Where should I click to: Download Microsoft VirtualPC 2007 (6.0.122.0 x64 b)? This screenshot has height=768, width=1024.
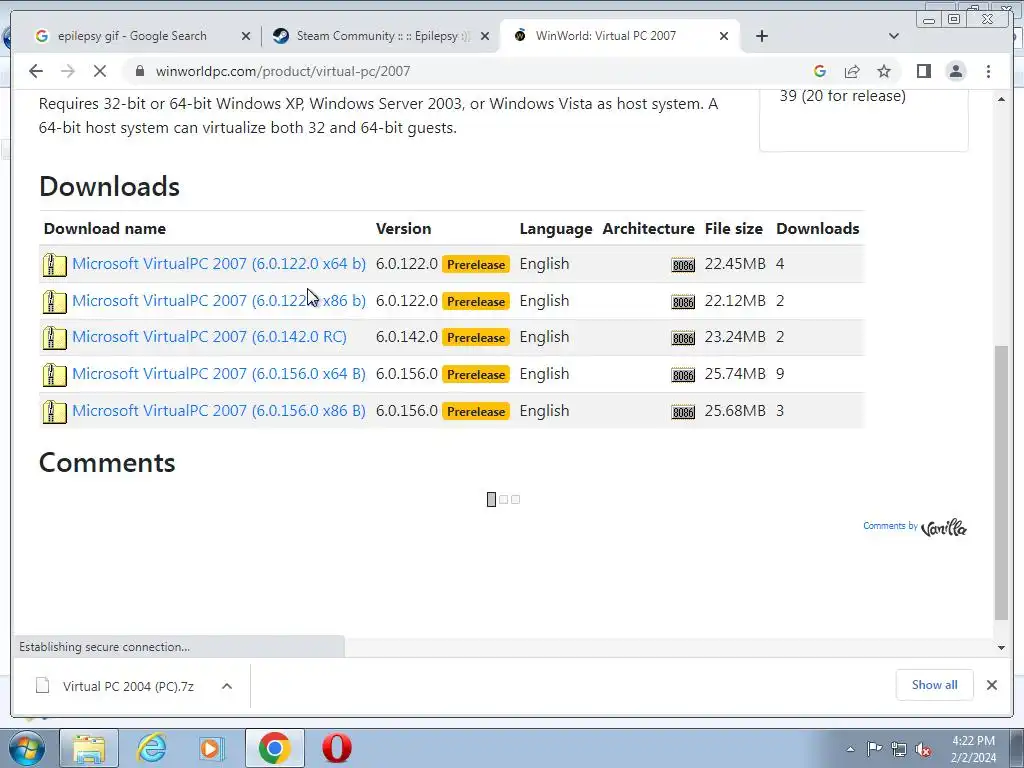click(219, 264)
